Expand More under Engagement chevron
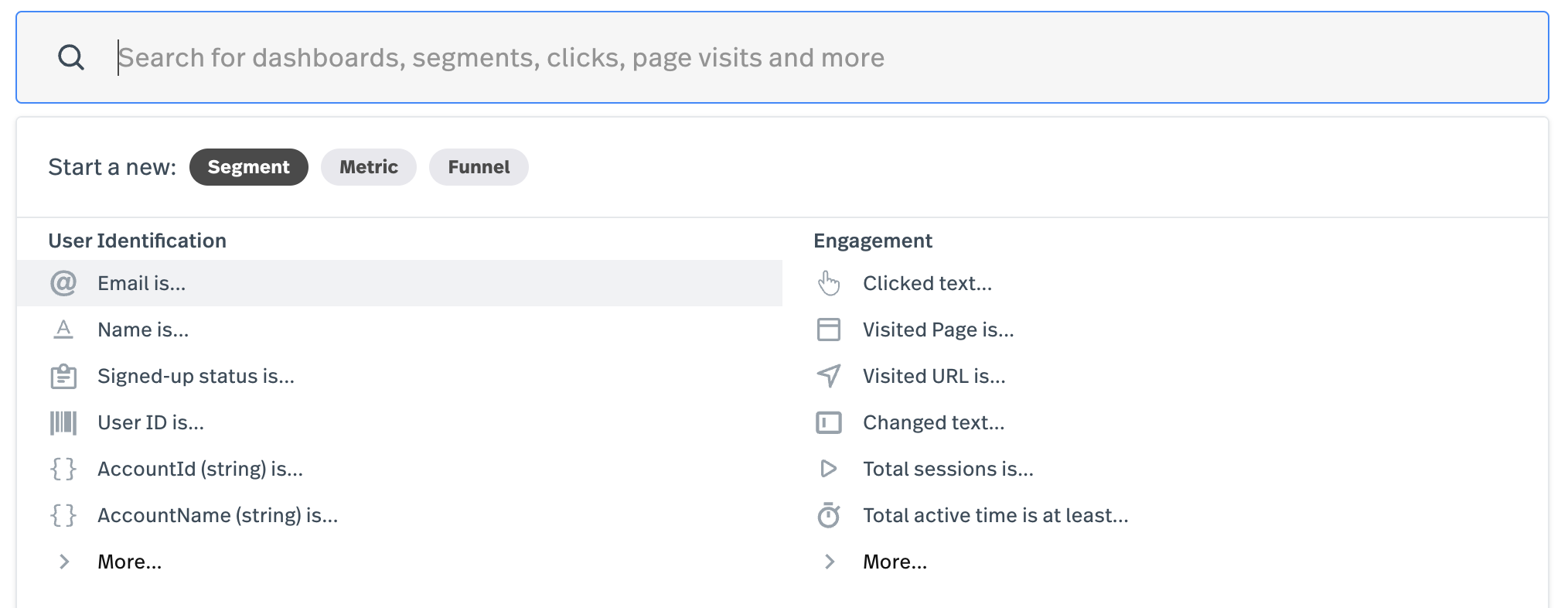1568x608 pixels. coord(830,562)
